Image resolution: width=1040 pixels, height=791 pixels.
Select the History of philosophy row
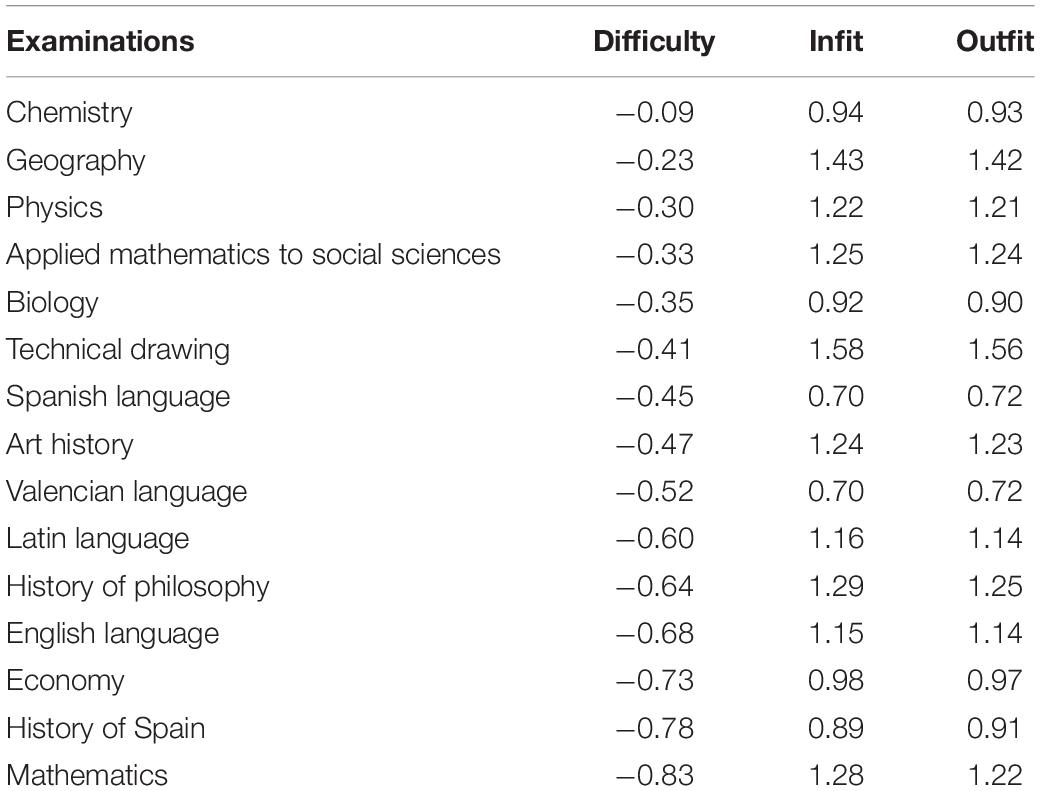520,586
